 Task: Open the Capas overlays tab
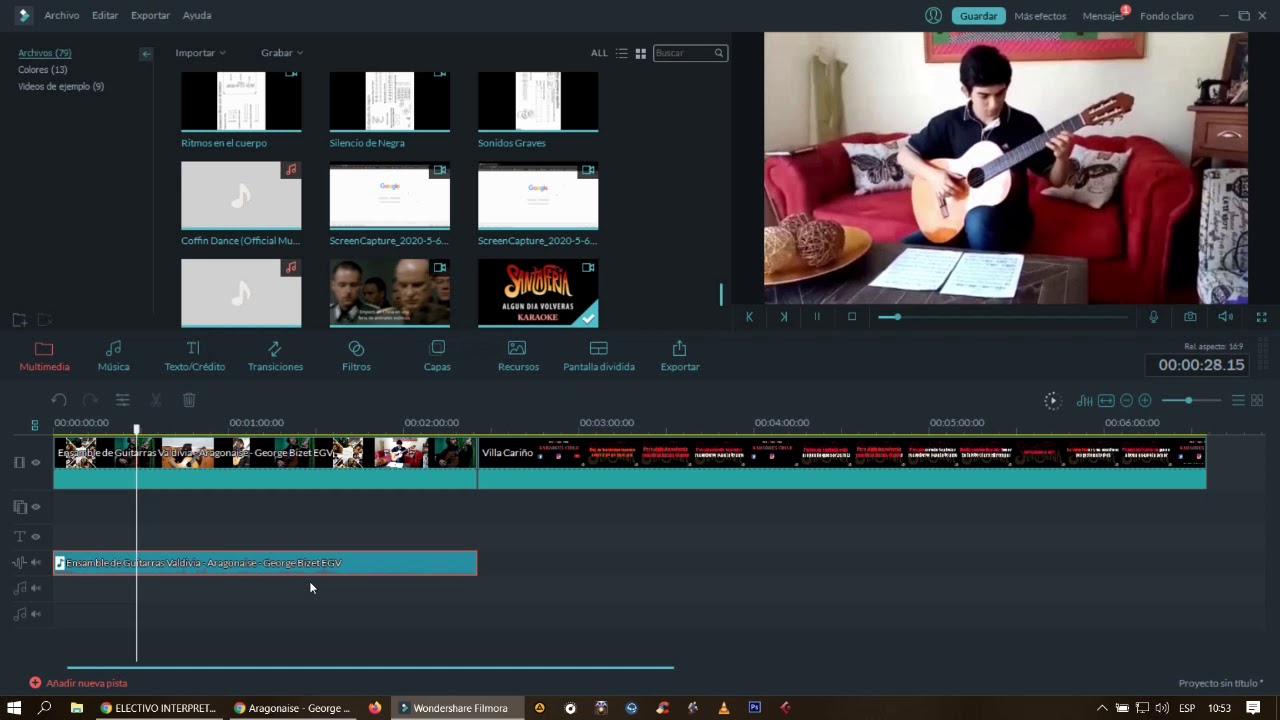point(437,356)
